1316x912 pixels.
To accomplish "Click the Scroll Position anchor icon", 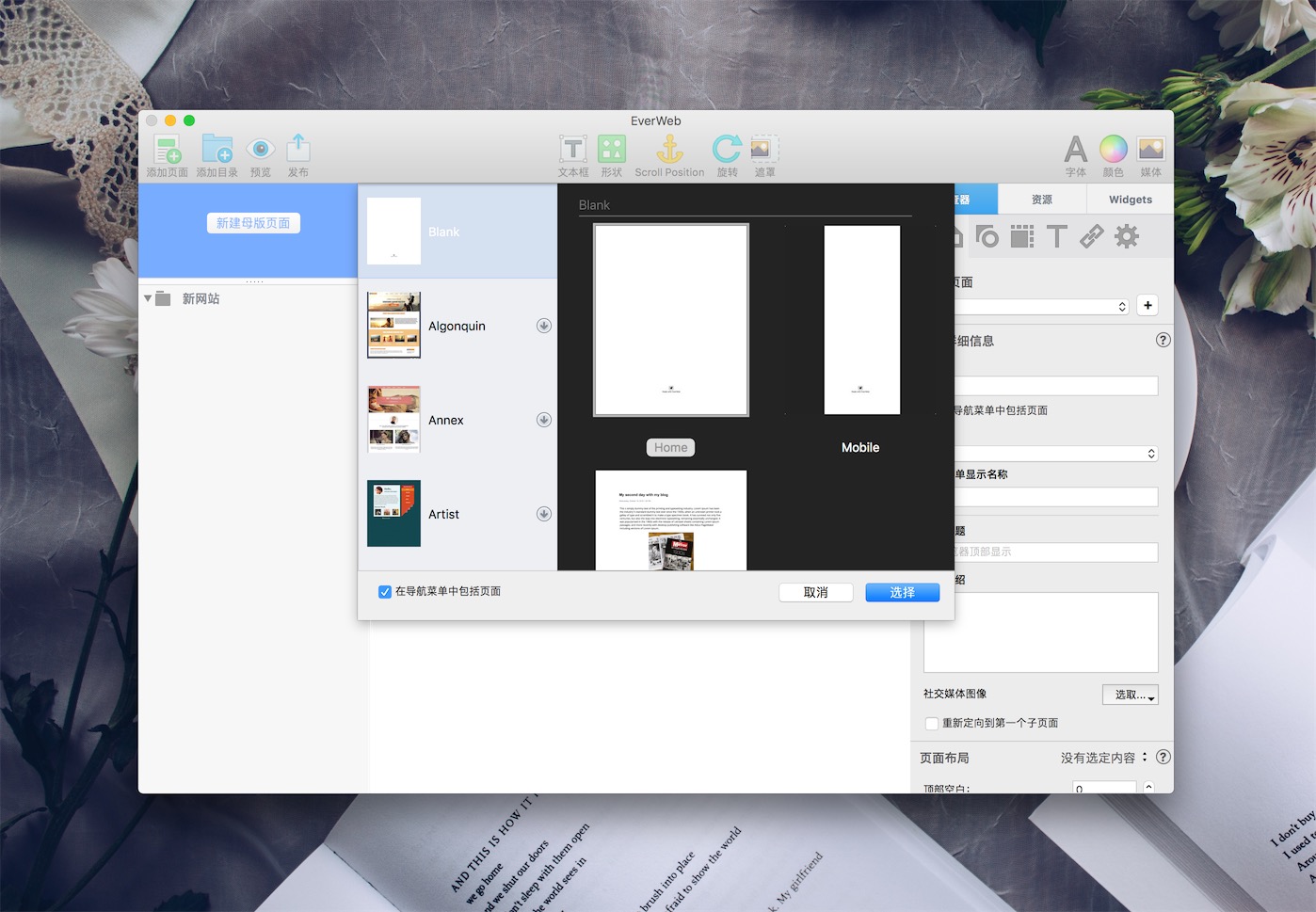I will coord(669,149).
